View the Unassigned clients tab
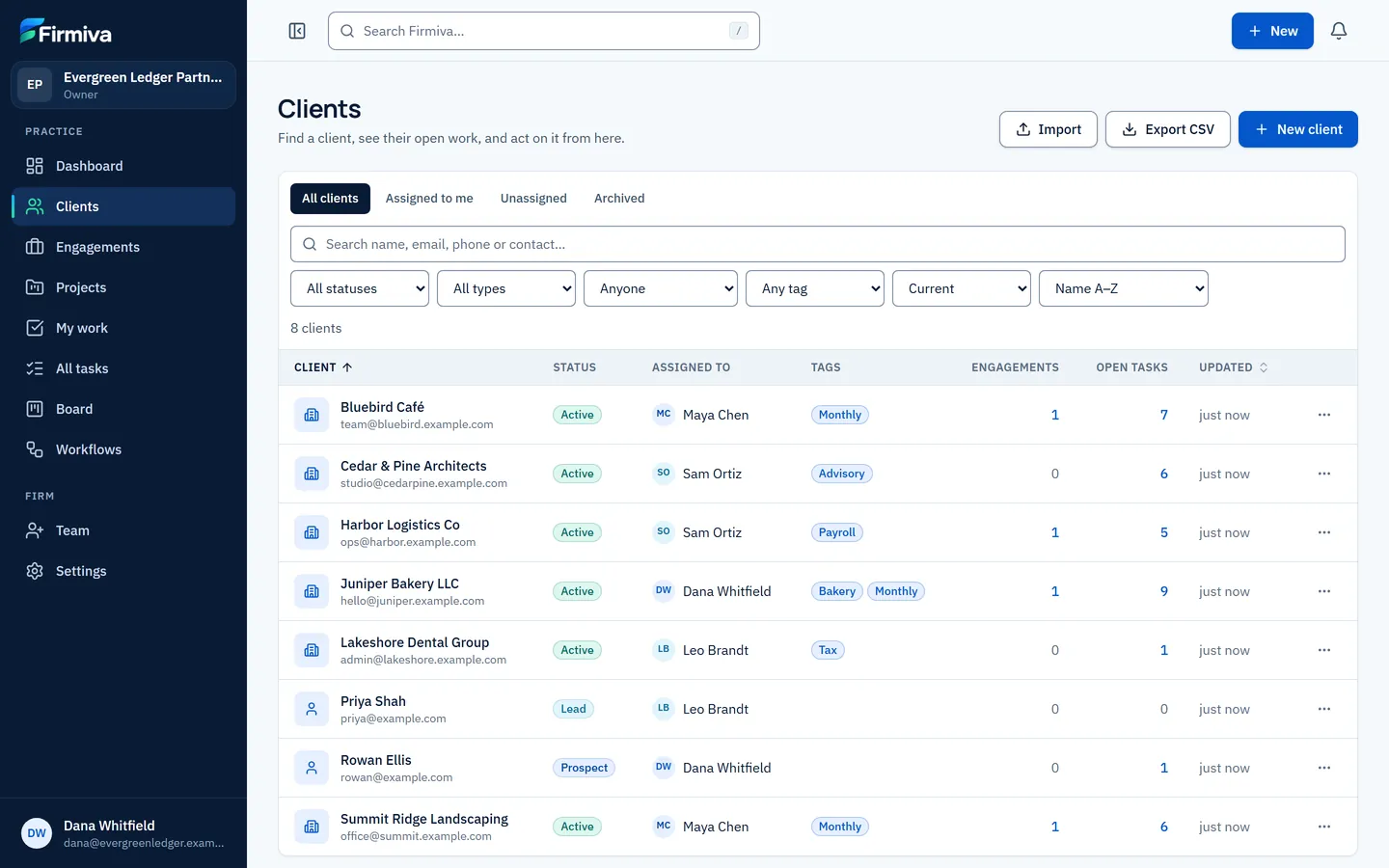Screen dimensions: 1389x868 click(533, 199)
